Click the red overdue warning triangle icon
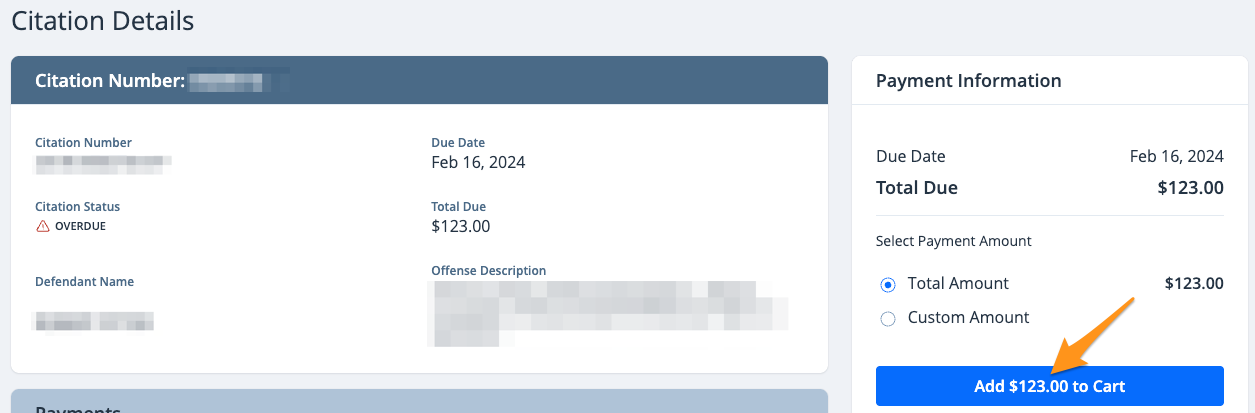 point(42,226)
